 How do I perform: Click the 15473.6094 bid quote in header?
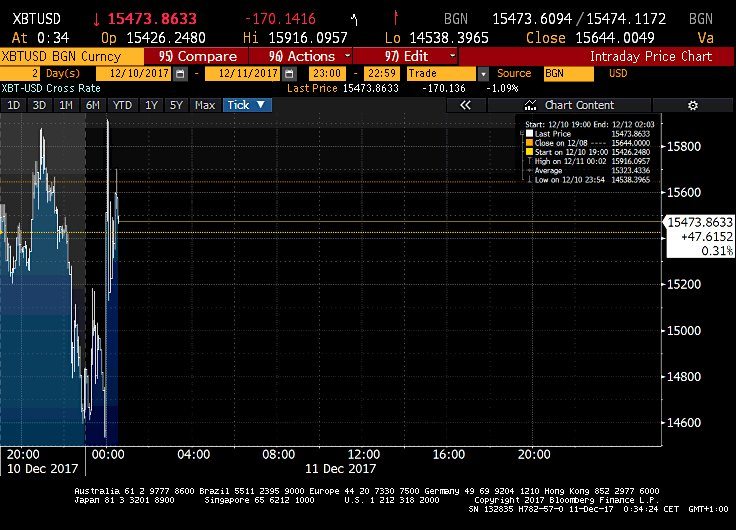tap(532, 19)
